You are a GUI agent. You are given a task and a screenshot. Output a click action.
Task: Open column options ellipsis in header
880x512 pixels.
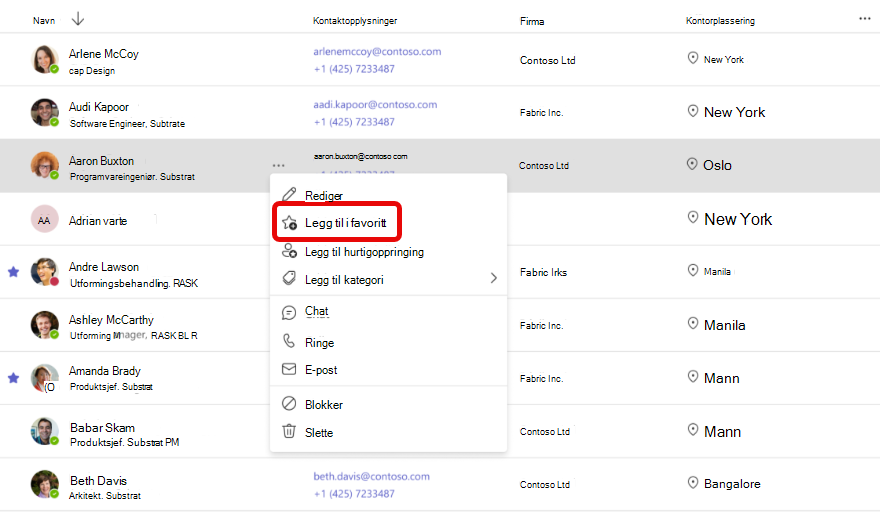(864, 19)
